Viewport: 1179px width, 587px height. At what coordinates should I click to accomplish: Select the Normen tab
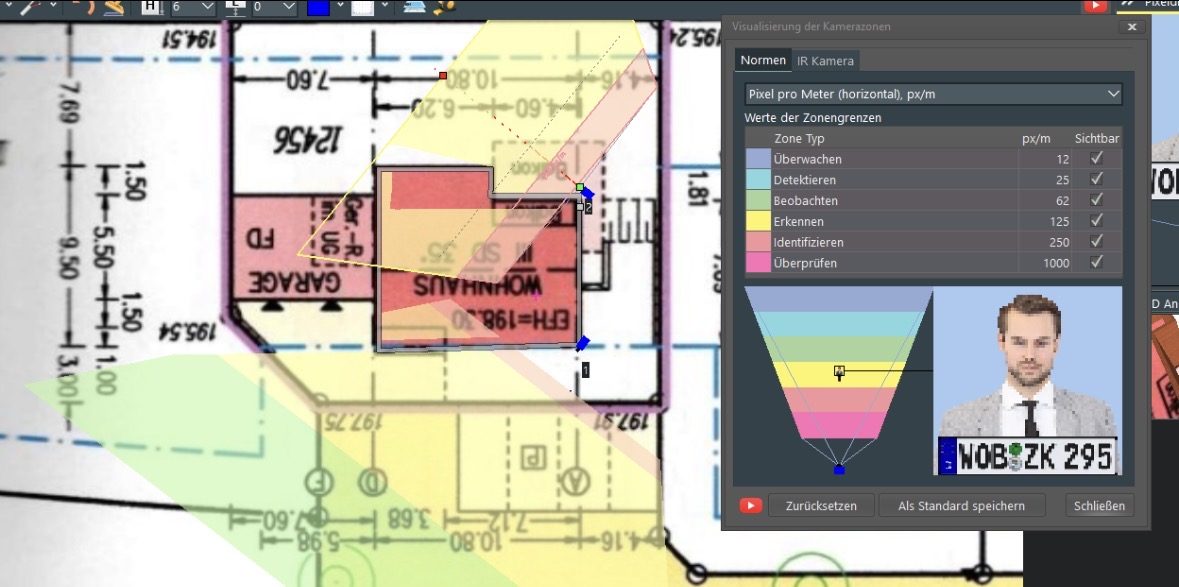[x=762, y=61]
